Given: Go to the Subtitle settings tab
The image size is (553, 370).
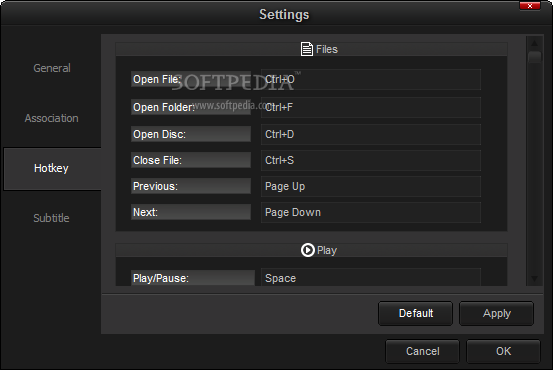Looking at the screenshot, I should pyautogui.click(x=51, y=218).
